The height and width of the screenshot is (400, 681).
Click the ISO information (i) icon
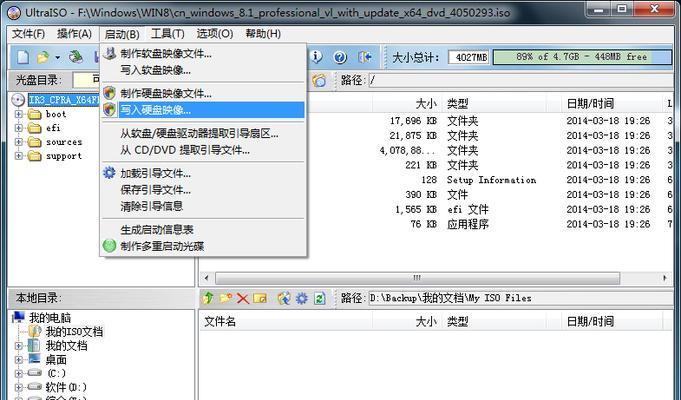(317, 57)
